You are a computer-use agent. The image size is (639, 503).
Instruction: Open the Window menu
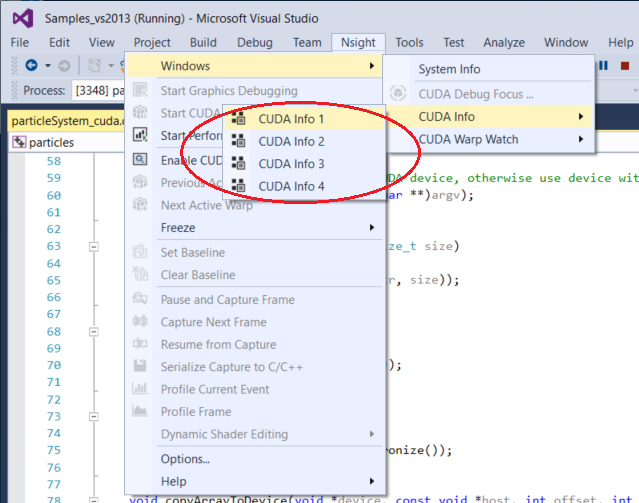(x=566, y=42)
